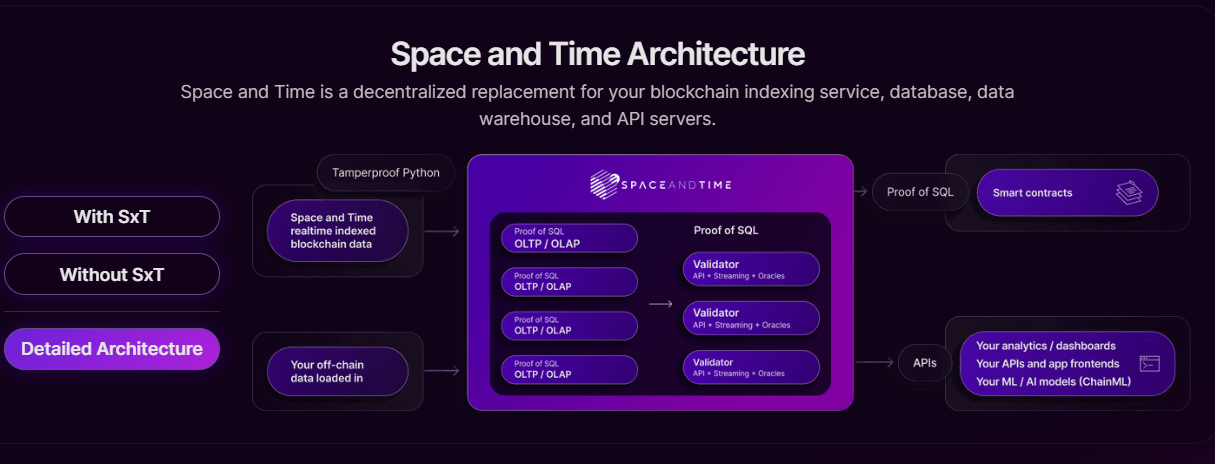Select the first Proof of SQL OLTP / OLAP node
The image size is (1215, 464).
pos(569,238)
